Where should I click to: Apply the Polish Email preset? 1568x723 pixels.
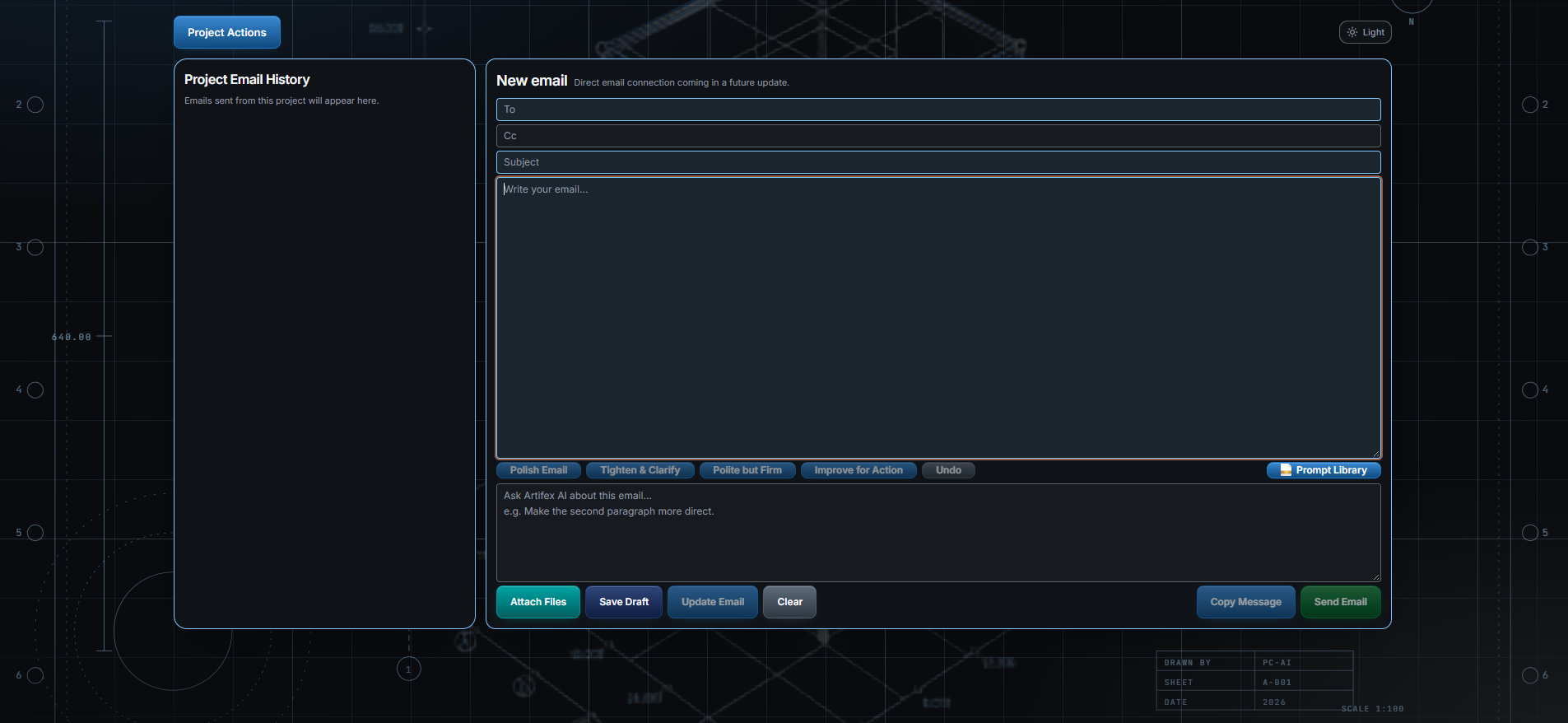(x=538, y=470)
